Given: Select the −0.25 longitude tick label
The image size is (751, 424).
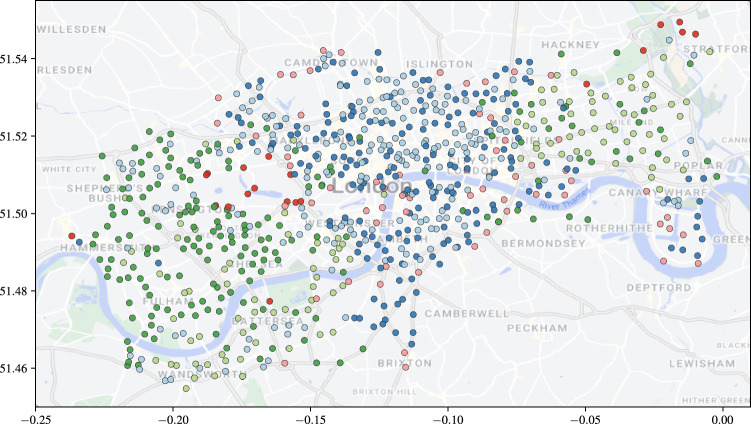Looking at the screenshot, I should pyautogui.click(x=35, y=420).
